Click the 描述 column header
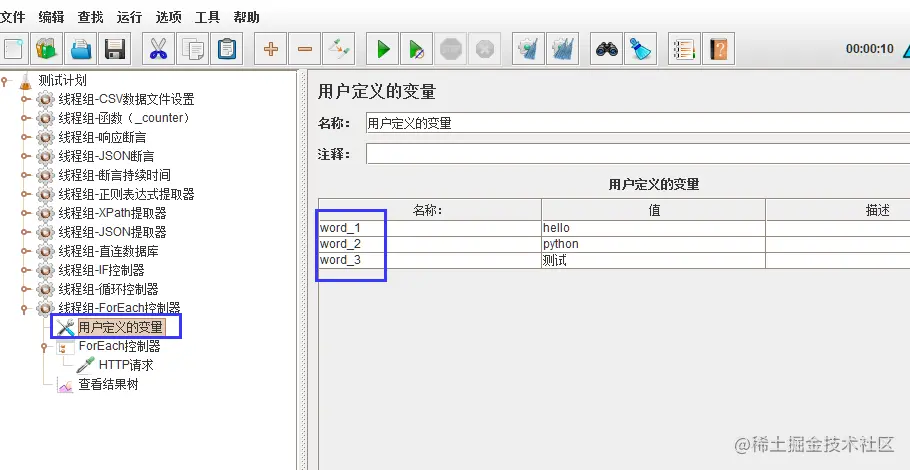This screenshot has width=910, height=470. tap(838, 210)
